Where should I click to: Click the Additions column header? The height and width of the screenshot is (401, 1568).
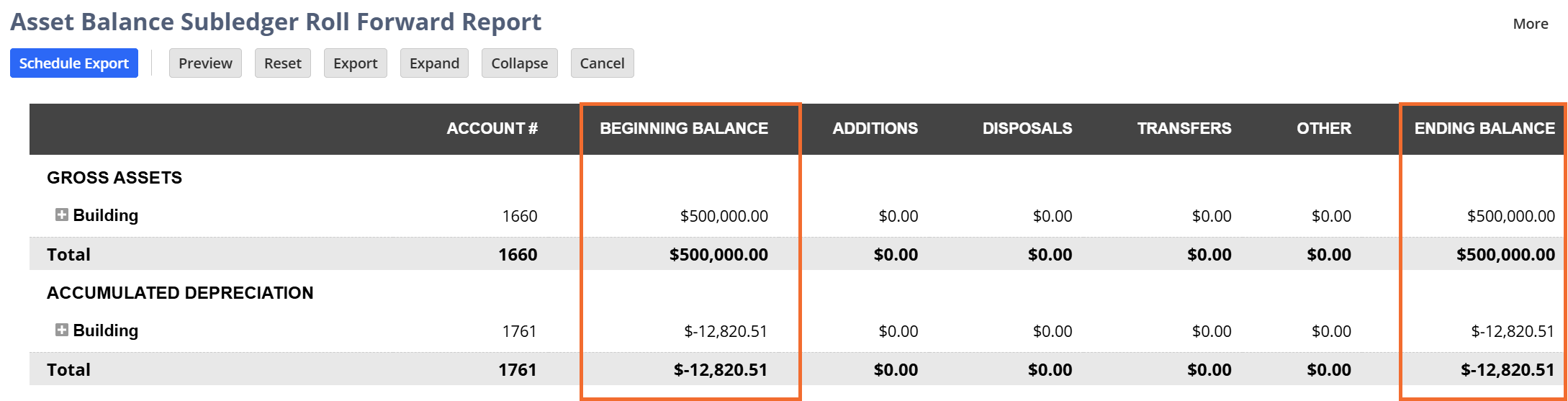point(875,129)
